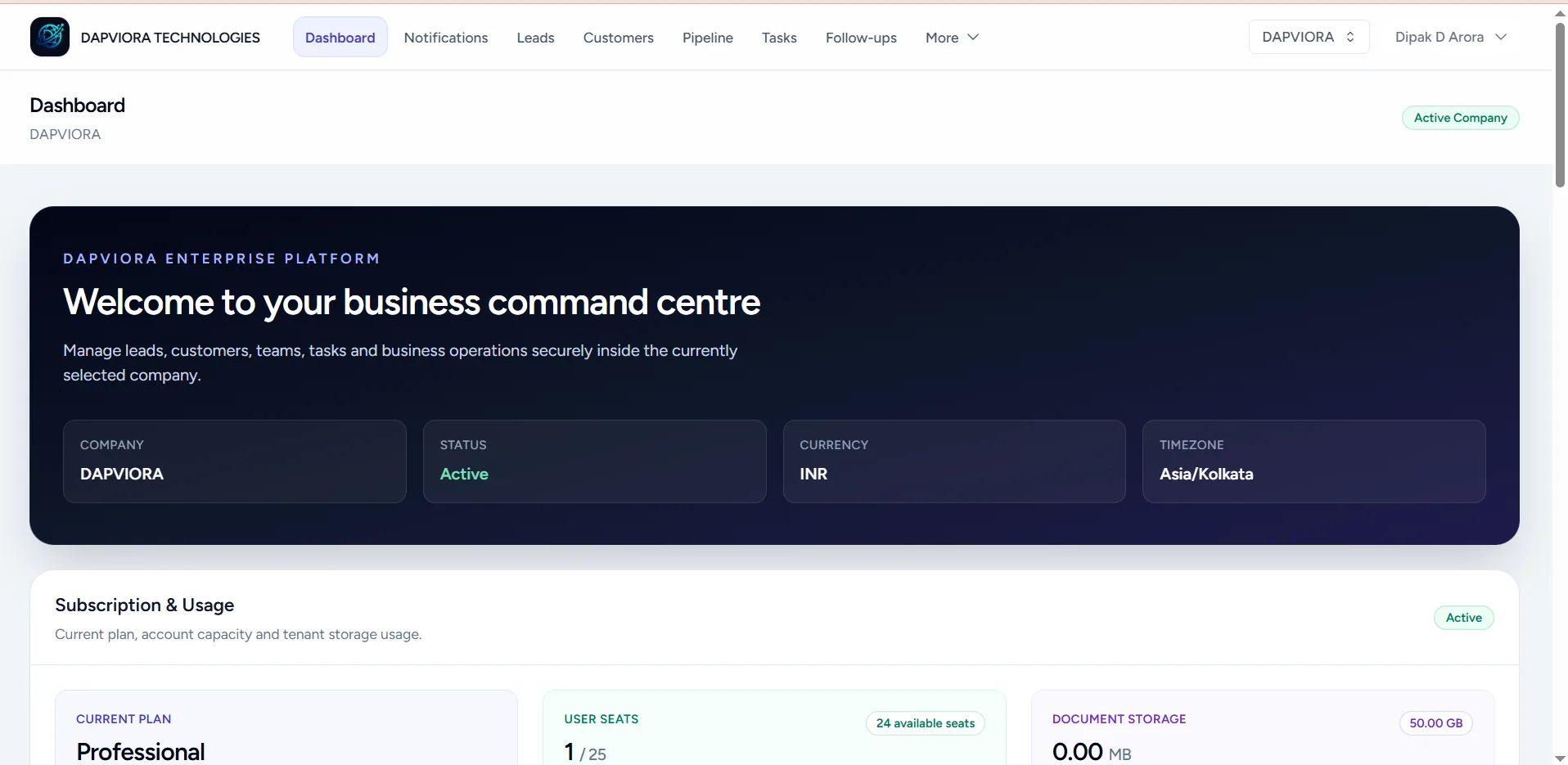Click the CURRENCY INR info card
The height and width of the screenshot is (765, 1568).
click(x=954, y=461)
